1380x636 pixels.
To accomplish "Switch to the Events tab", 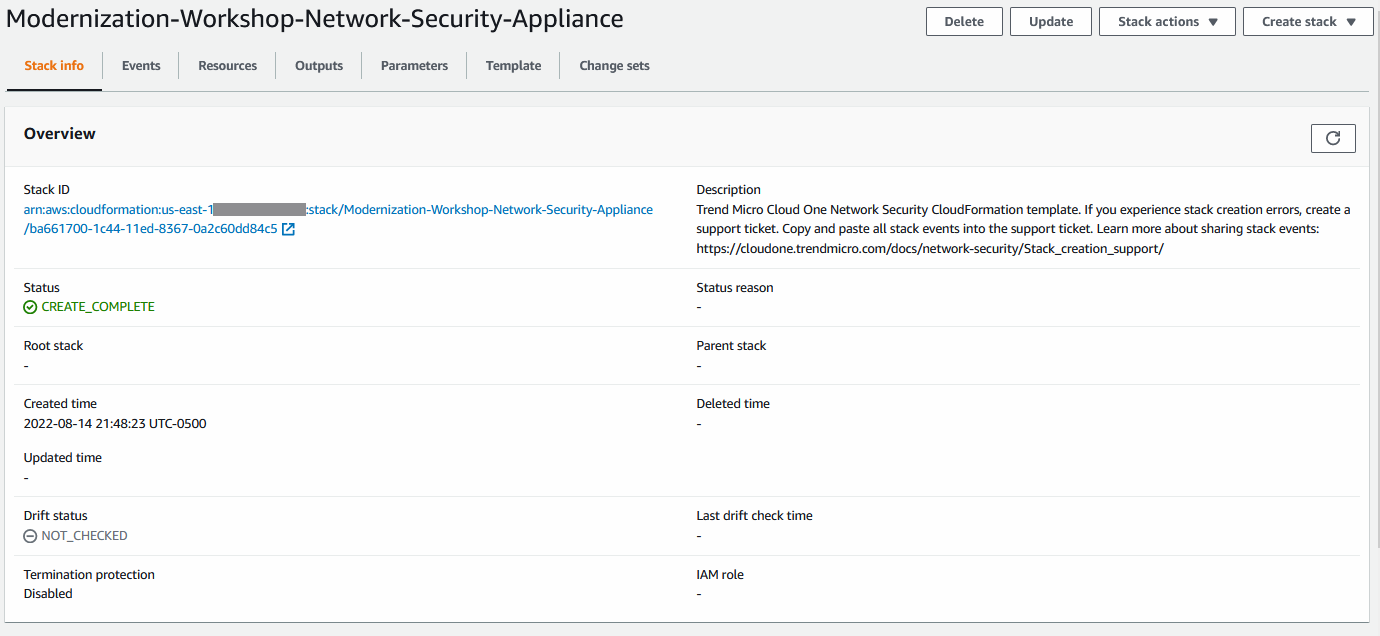I will (141, 66).
